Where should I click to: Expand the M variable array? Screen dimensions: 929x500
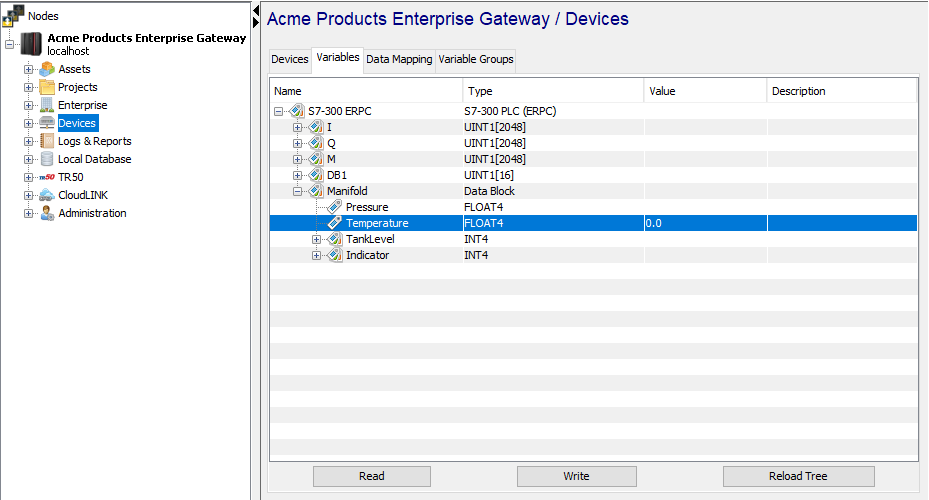click(297, 159)
